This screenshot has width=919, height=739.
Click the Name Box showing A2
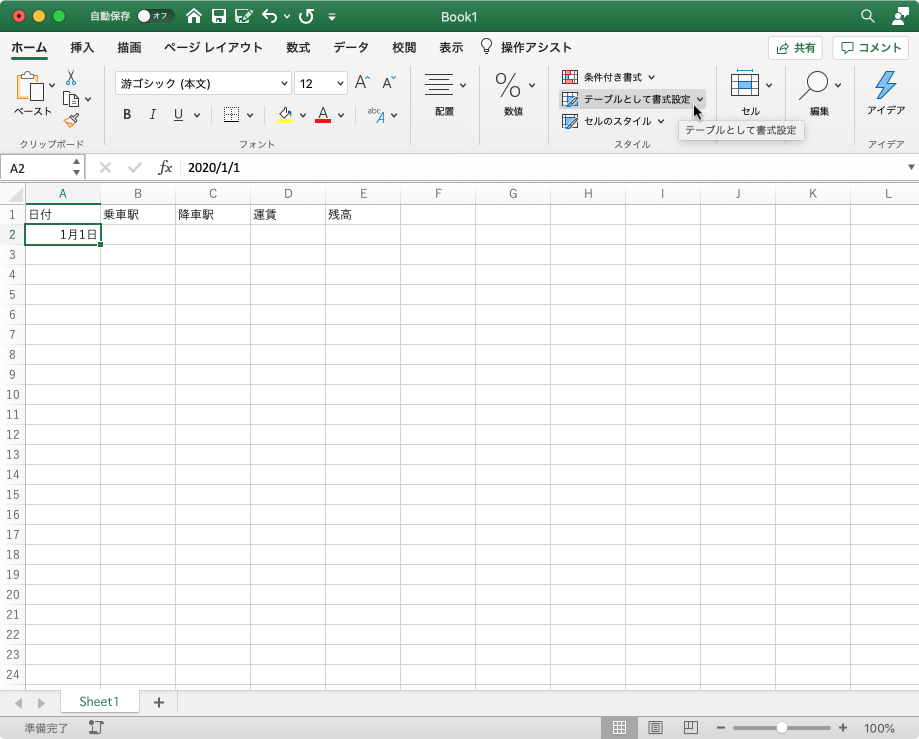[x=35, y=168]
